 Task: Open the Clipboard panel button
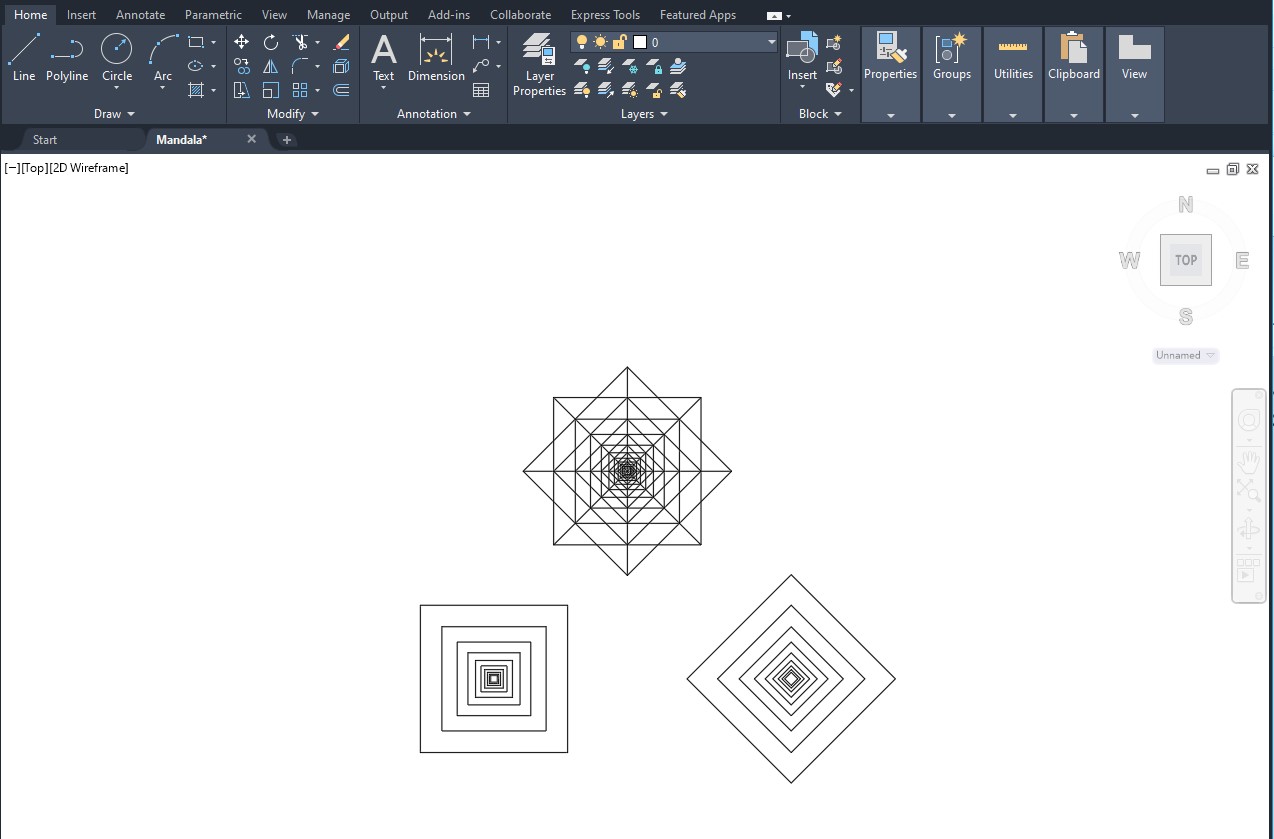[x=1074, y=74]
